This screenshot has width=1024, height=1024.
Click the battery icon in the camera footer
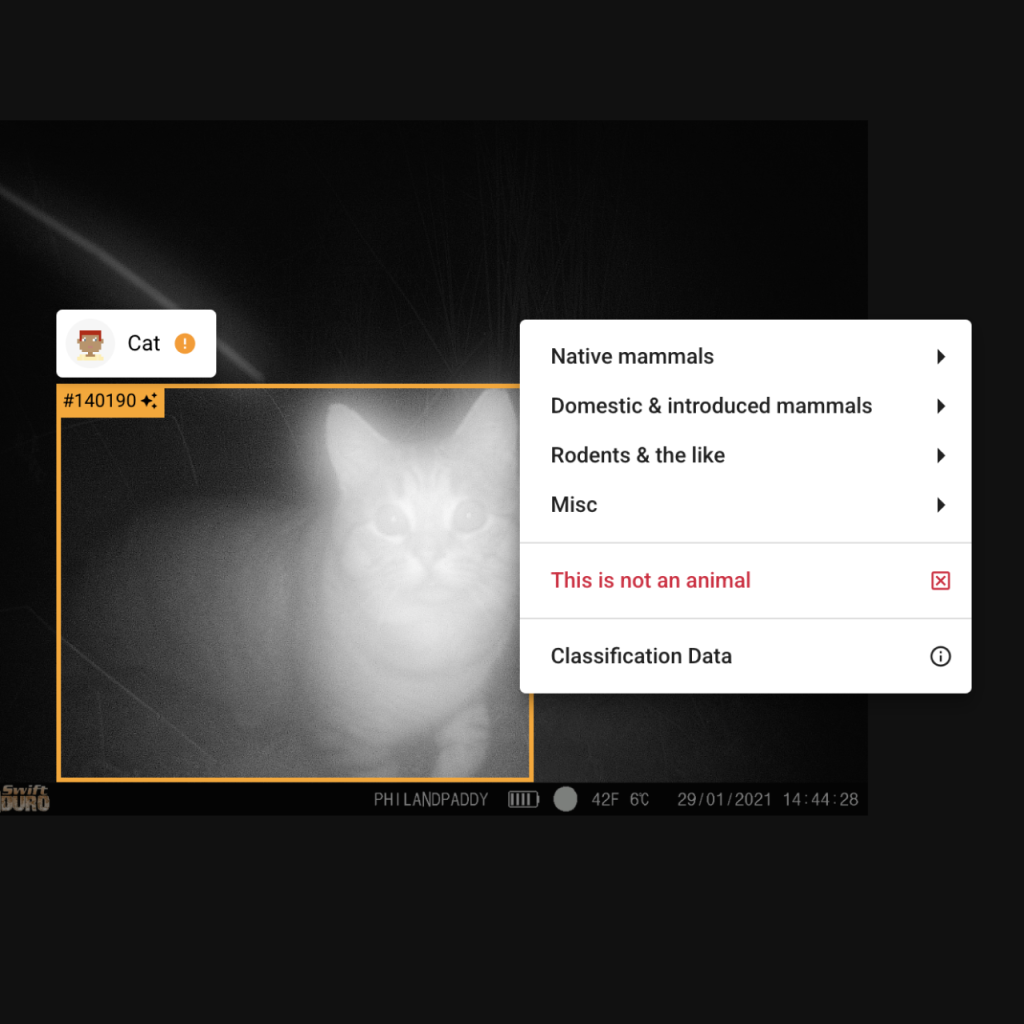tap(523, 799)
